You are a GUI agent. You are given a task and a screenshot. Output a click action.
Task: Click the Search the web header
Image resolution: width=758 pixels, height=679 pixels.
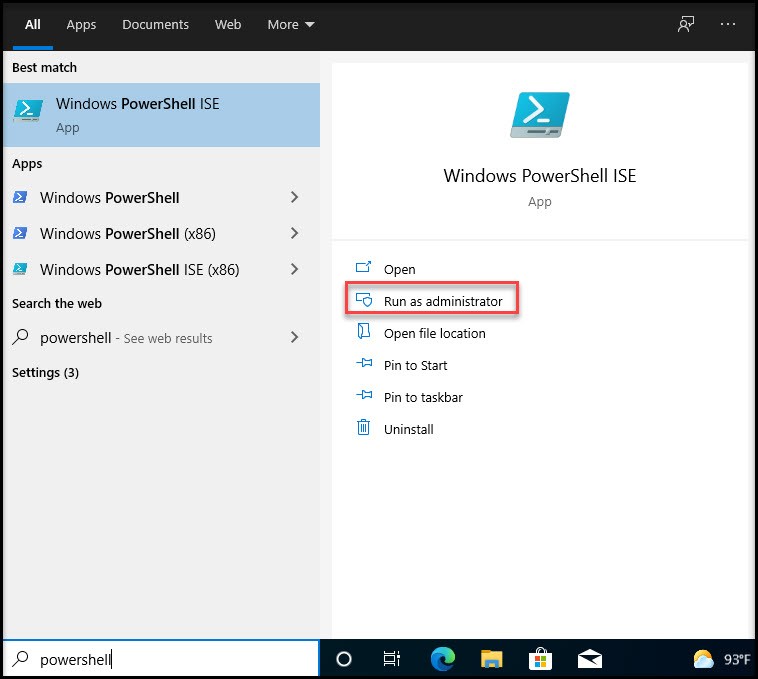[x=57, y=303]
